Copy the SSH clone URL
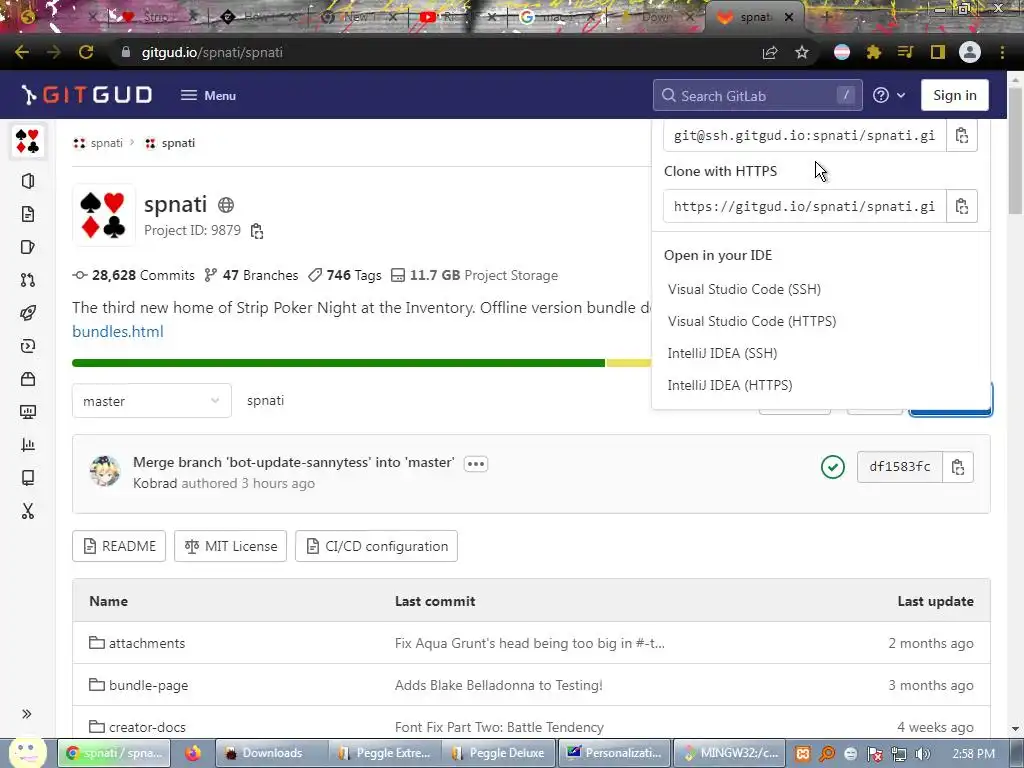 (x=961, y=135)
